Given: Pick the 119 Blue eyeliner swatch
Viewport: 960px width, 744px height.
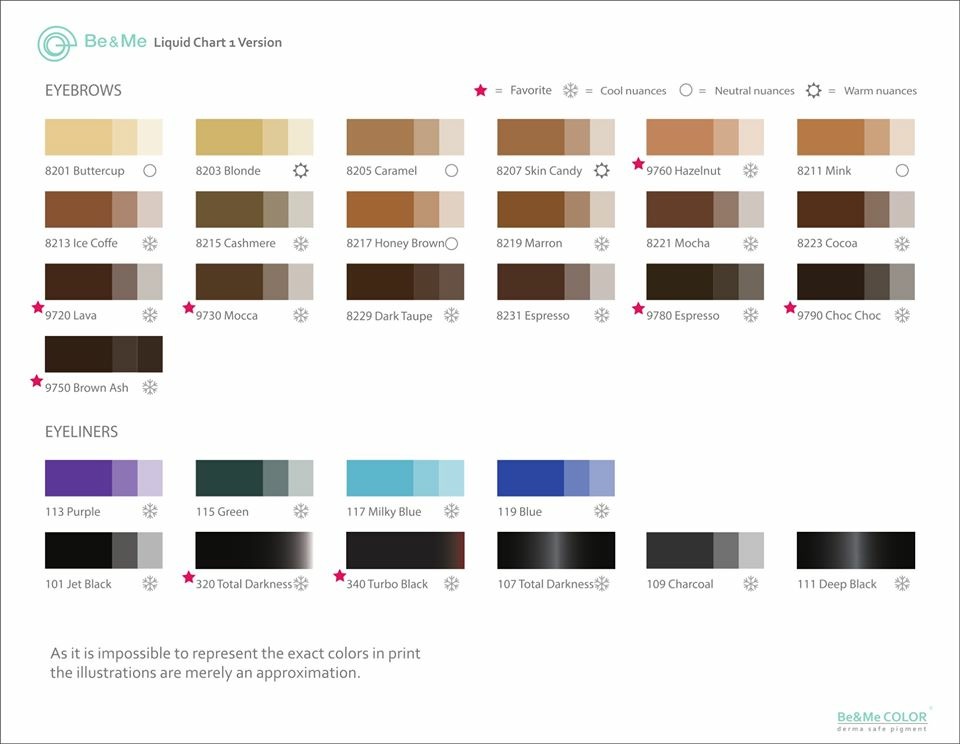Looking at the screenshot, I should (x=555, y=478).
